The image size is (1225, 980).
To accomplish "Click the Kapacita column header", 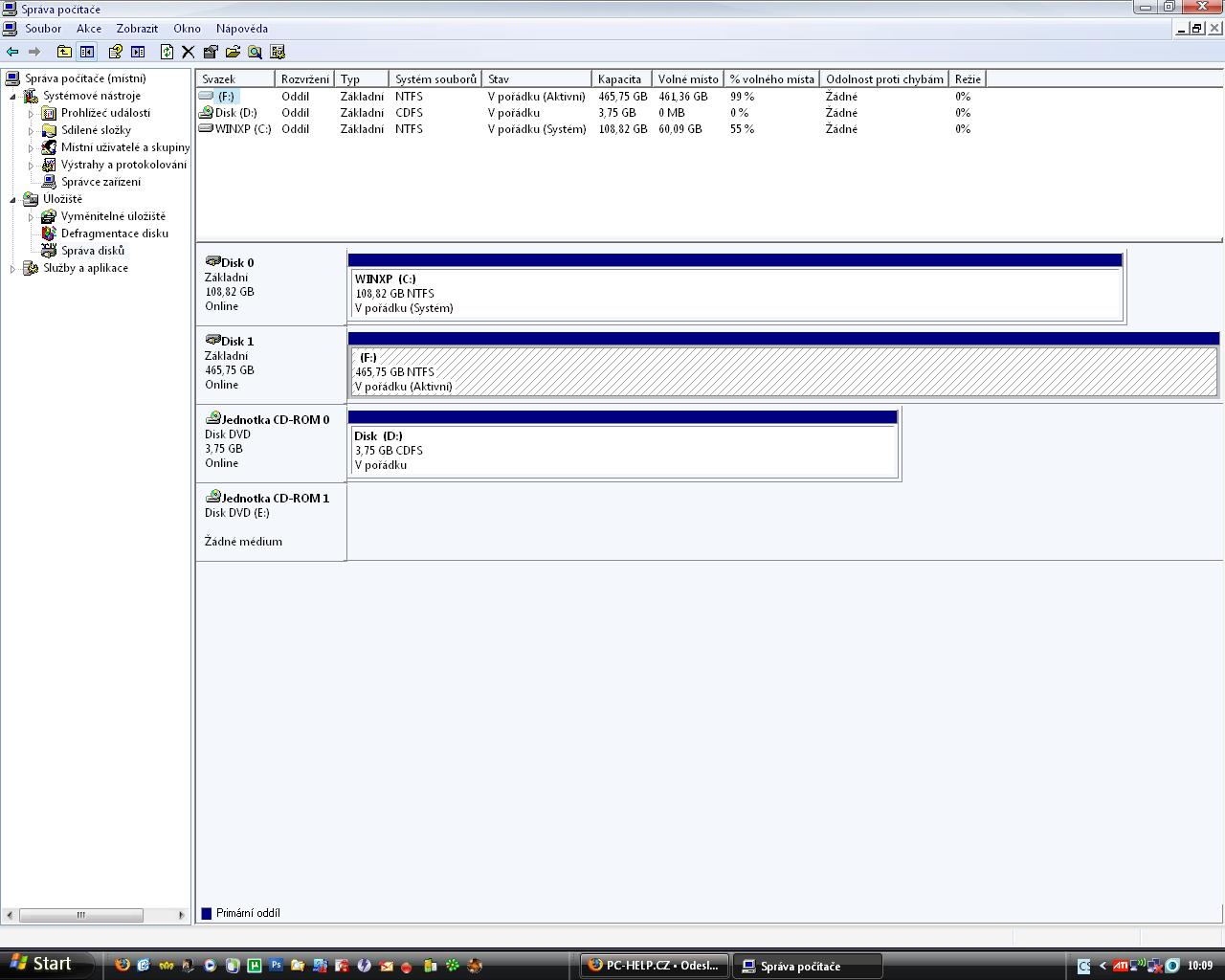I will pyautogui.click(x=620, y=79).
